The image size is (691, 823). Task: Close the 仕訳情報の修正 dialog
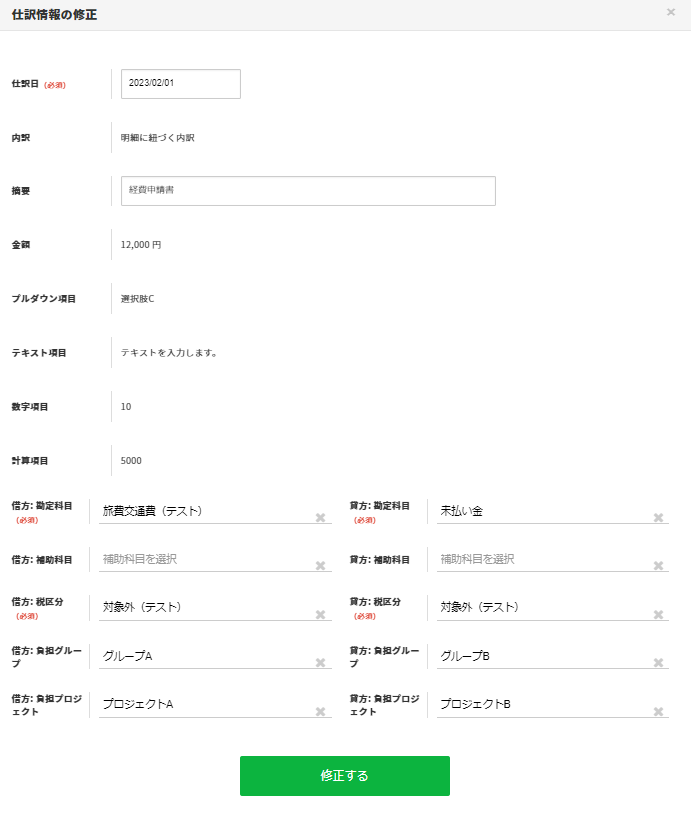(670, 13)
